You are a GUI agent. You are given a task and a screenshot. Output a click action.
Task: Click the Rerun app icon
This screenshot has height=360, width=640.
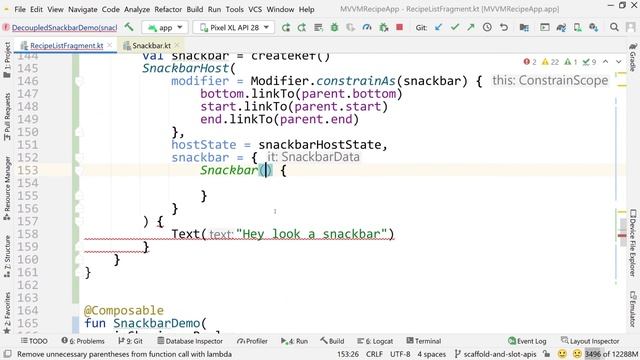pyautogui.click(x=286, y=27)
